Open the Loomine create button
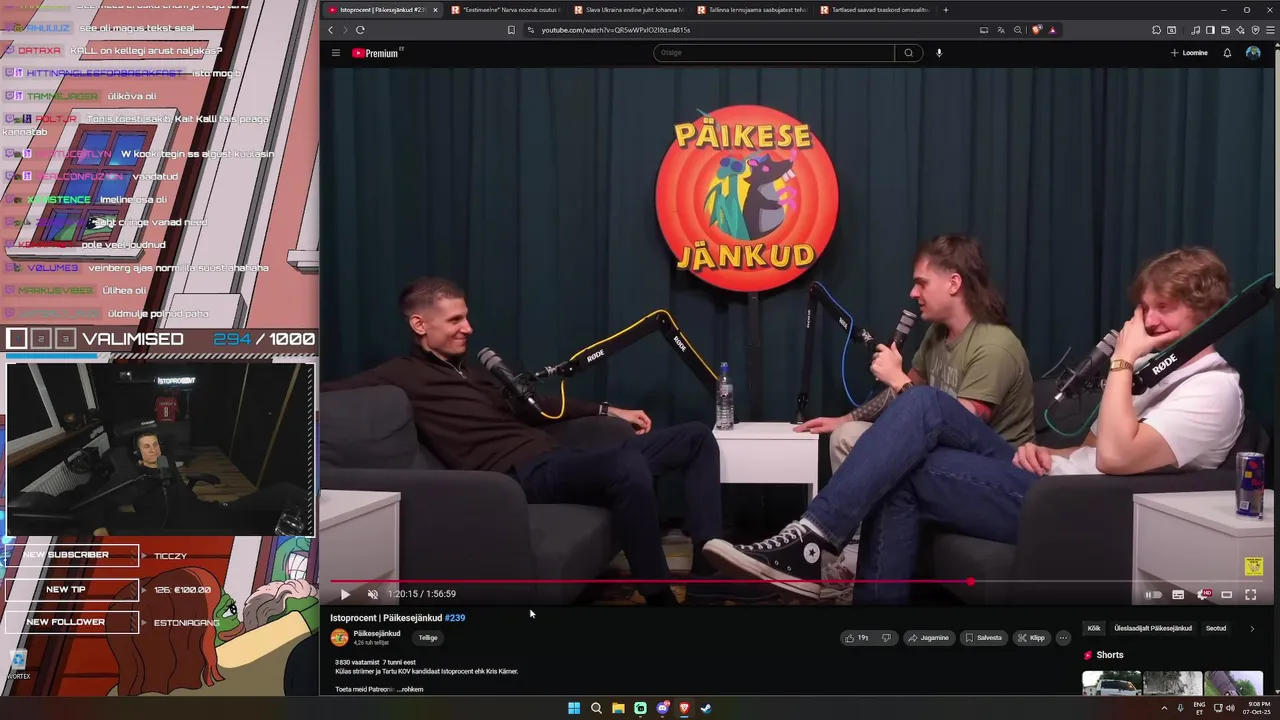 pos(1189,53)
